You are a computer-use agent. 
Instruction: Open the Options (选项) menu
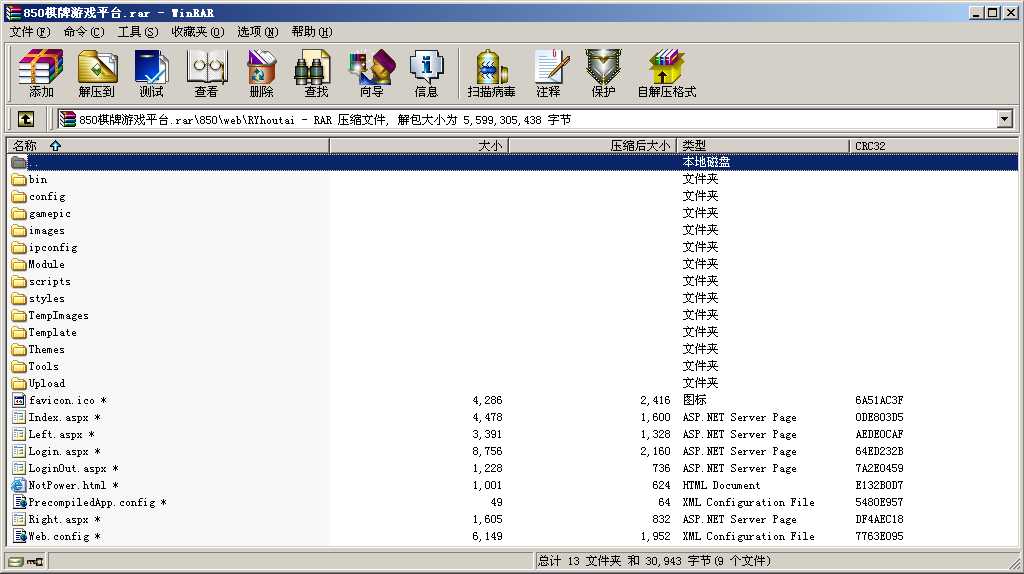click(x=257, y=31)
